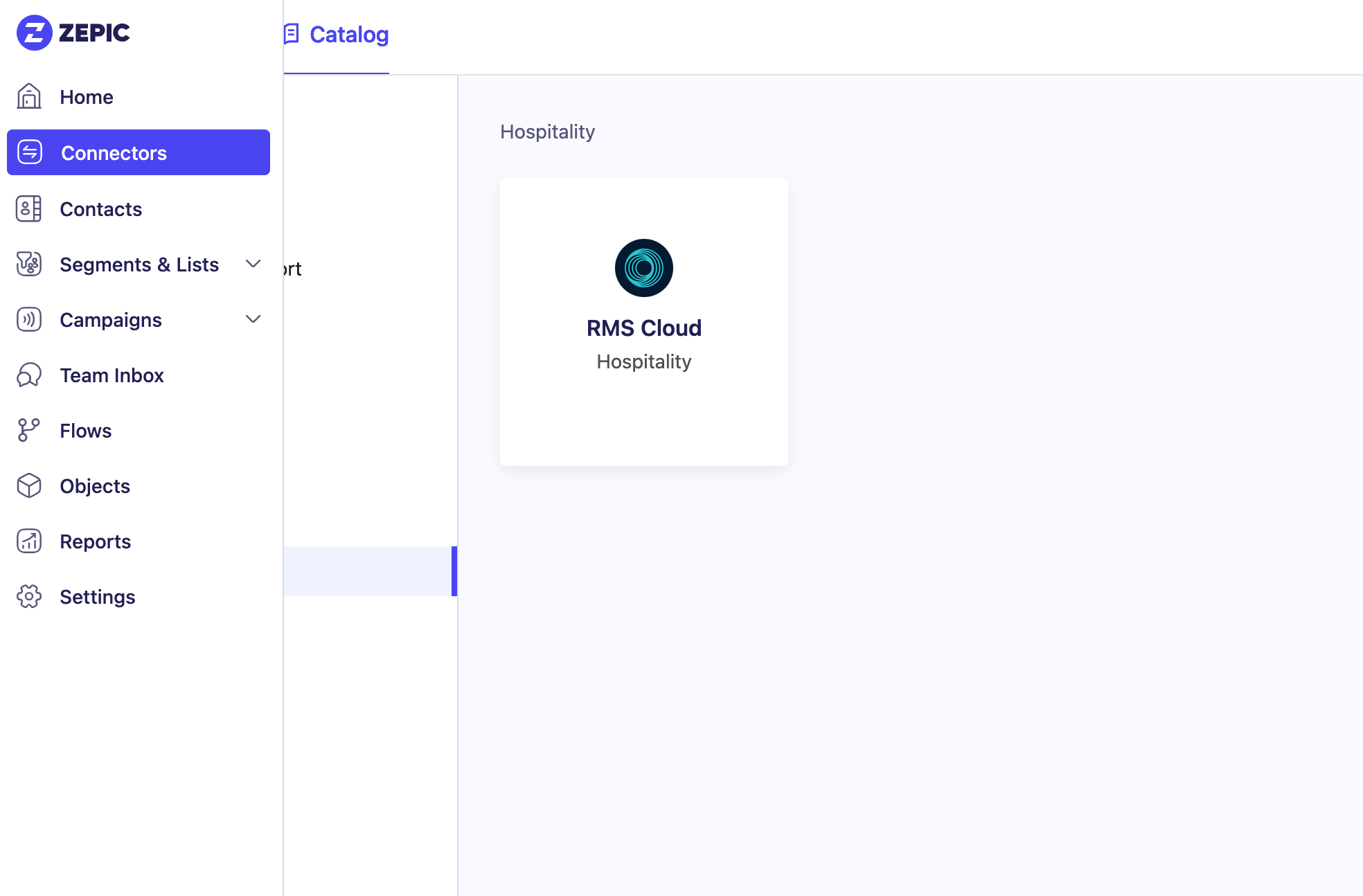Select the highlighted category in catalog list

coord(371,571)
